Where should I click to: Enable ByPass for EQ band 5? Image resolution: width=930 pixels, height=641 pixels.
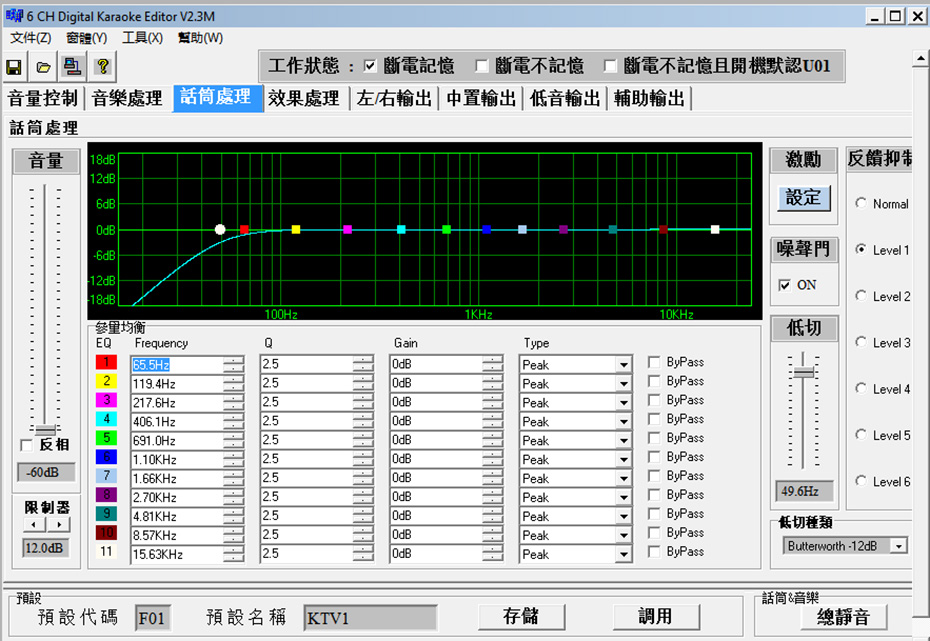[654, 438]
